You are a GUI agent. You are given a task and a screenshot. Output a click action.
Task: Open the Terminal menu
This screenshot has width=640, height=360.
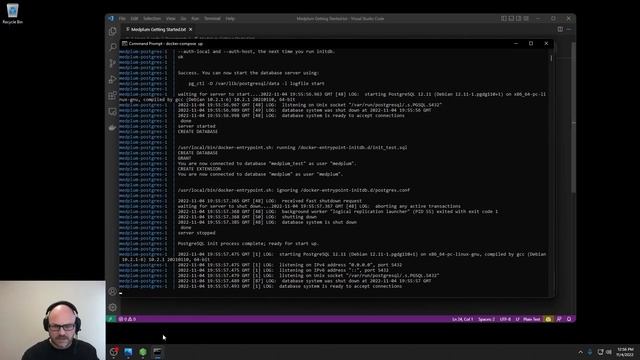point(212,18)
